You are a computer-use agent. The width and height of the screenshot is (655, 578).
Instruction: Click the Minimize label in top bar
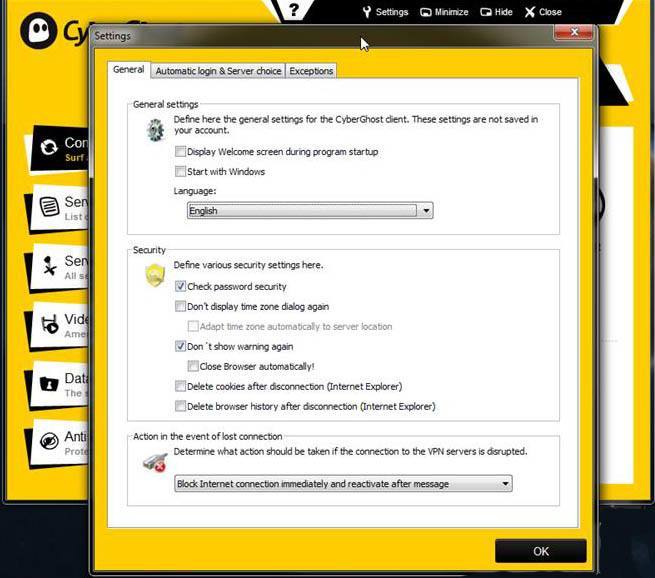(451, 12)
